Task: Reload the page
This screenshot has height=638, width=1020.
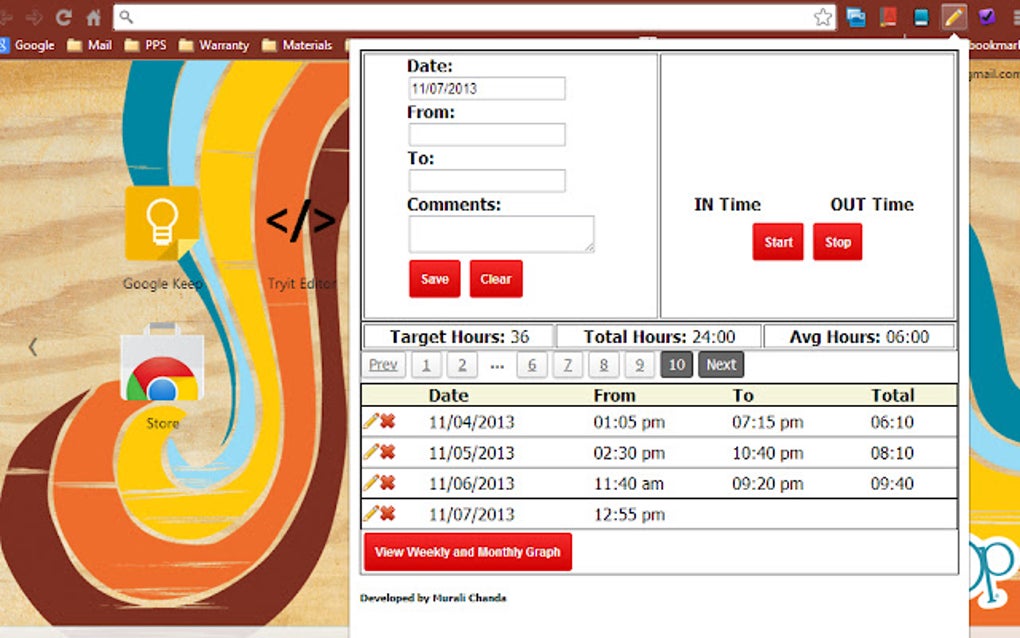Action: click(x=63, y=17)
